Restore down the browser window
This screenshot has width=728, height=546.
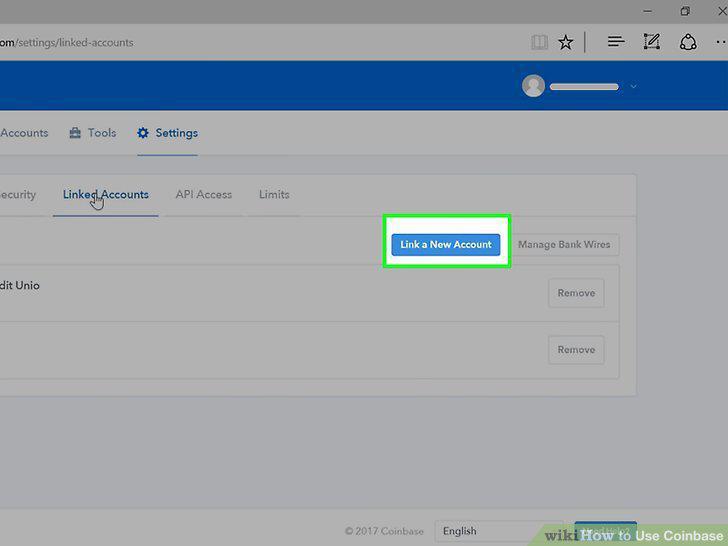[x=685, y=11]
